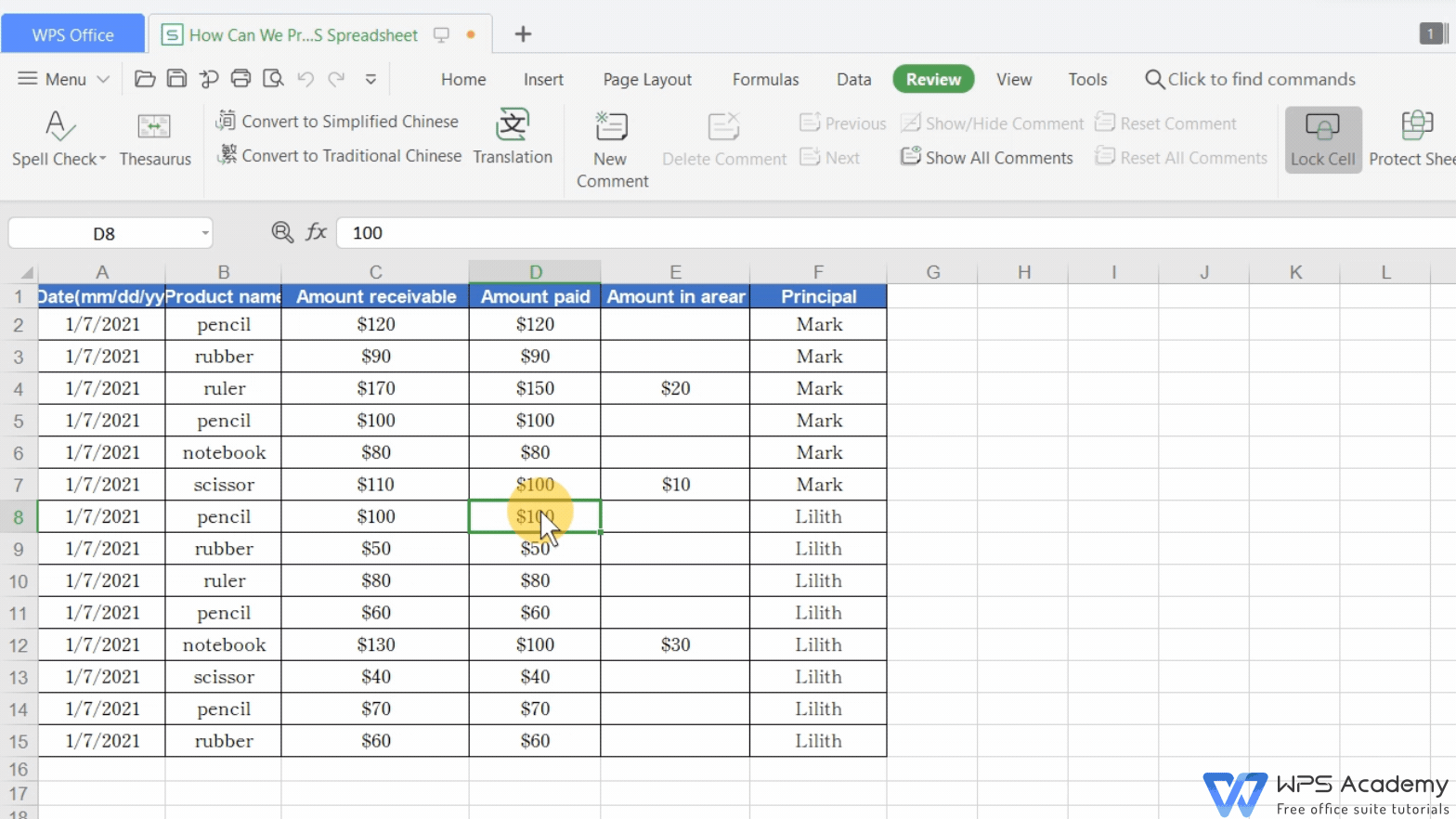Select column D header
Viewport: 1456px width, 819px height.
pos(535,272)
